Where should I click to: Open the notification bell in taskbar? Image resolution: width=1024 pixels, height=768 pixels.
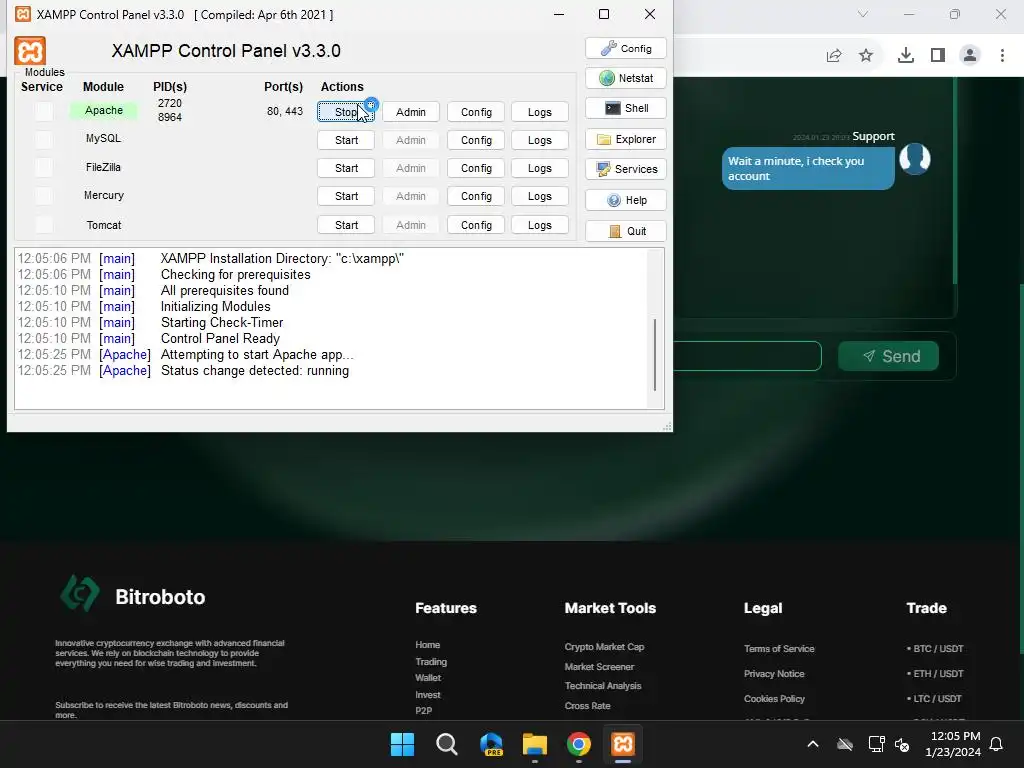pos(997,744)
